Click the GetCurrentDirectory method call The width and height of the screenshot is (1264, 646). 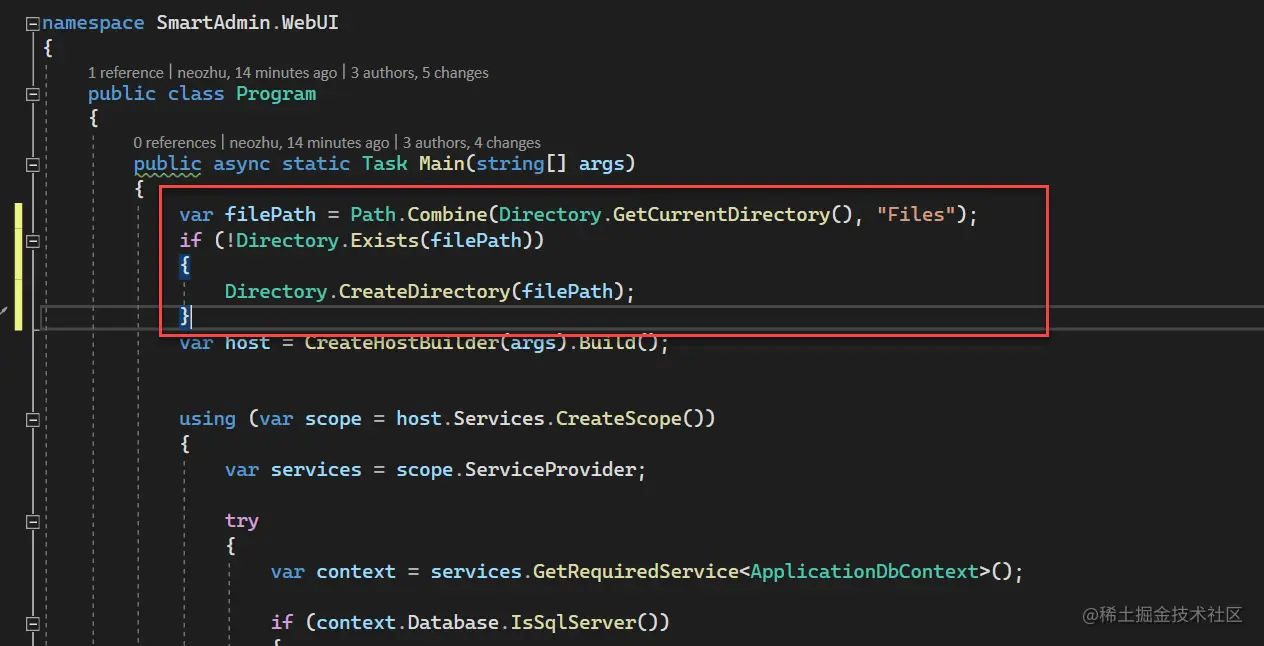(721, 214)
